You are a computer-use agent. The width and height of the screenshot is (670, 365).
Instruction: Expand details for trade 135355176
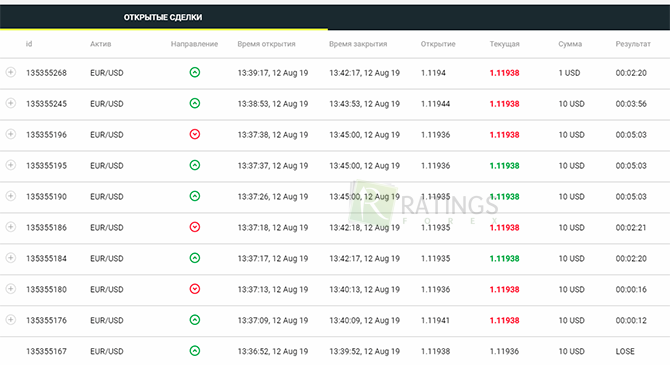click(x=11, y=320)
